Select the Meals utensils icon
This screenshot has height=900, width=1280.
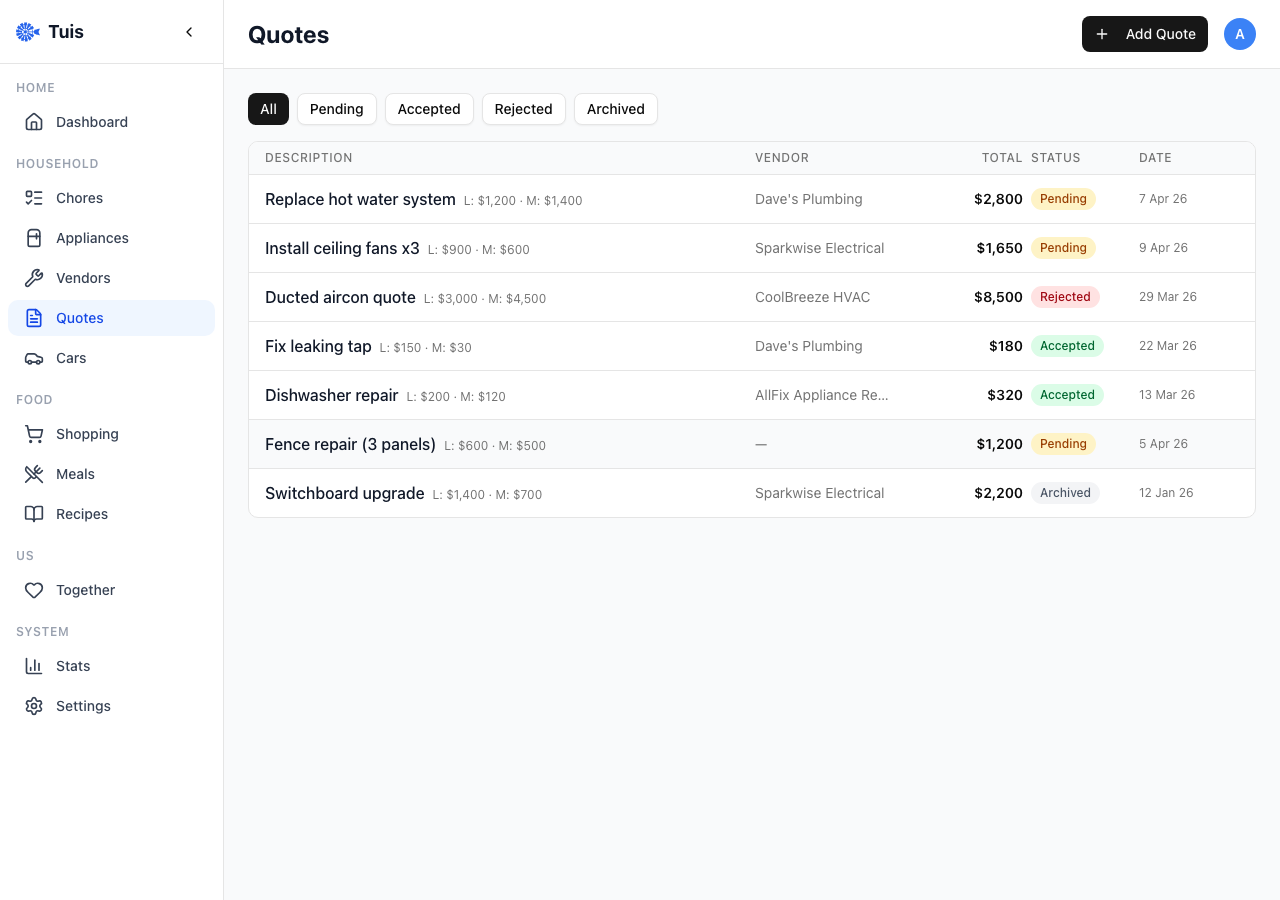click(x=34, y=473)
